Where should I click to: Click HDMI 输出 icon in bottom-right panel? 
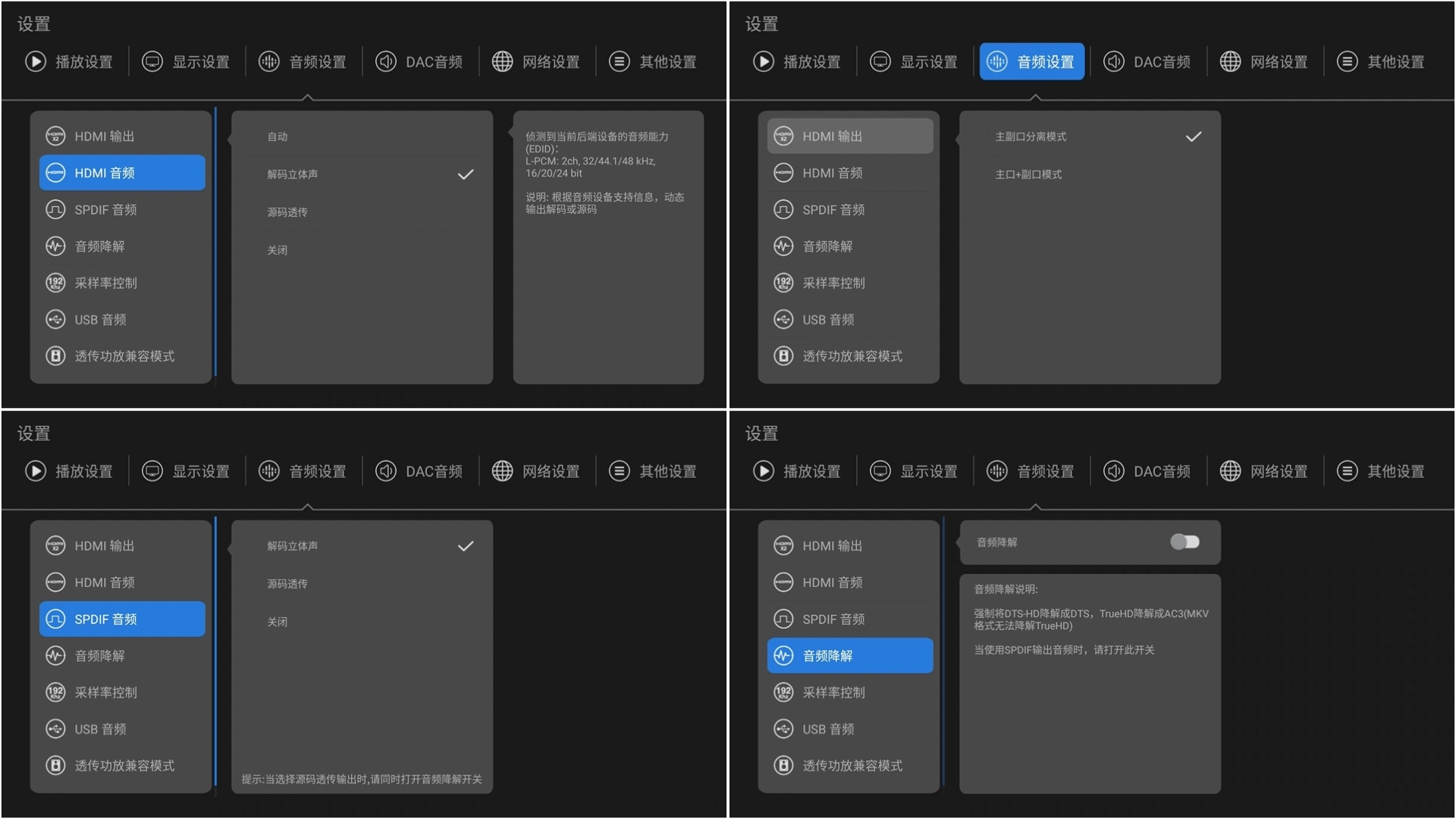tap(783, 546)
